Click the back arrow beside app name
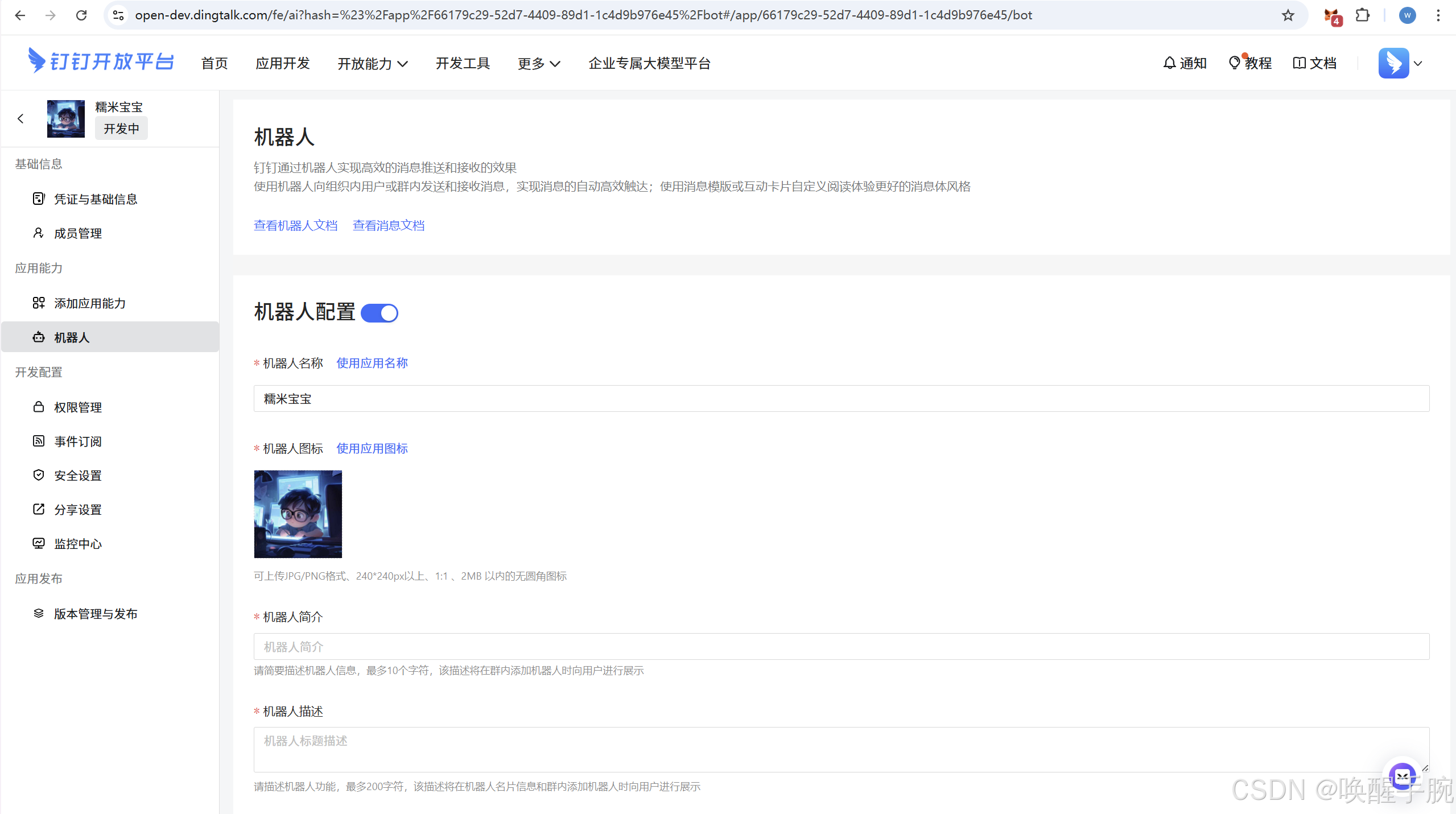 [x=21, y=118]
